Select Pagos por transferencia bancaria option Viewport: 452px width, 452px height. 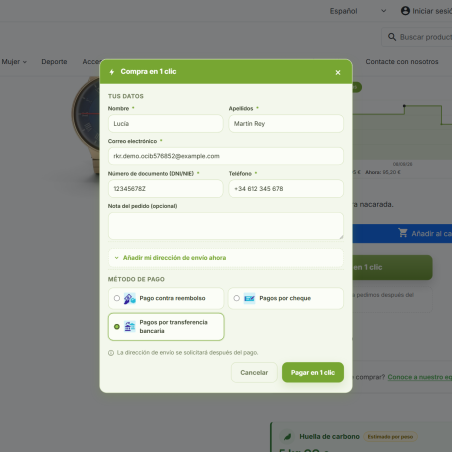166,327
